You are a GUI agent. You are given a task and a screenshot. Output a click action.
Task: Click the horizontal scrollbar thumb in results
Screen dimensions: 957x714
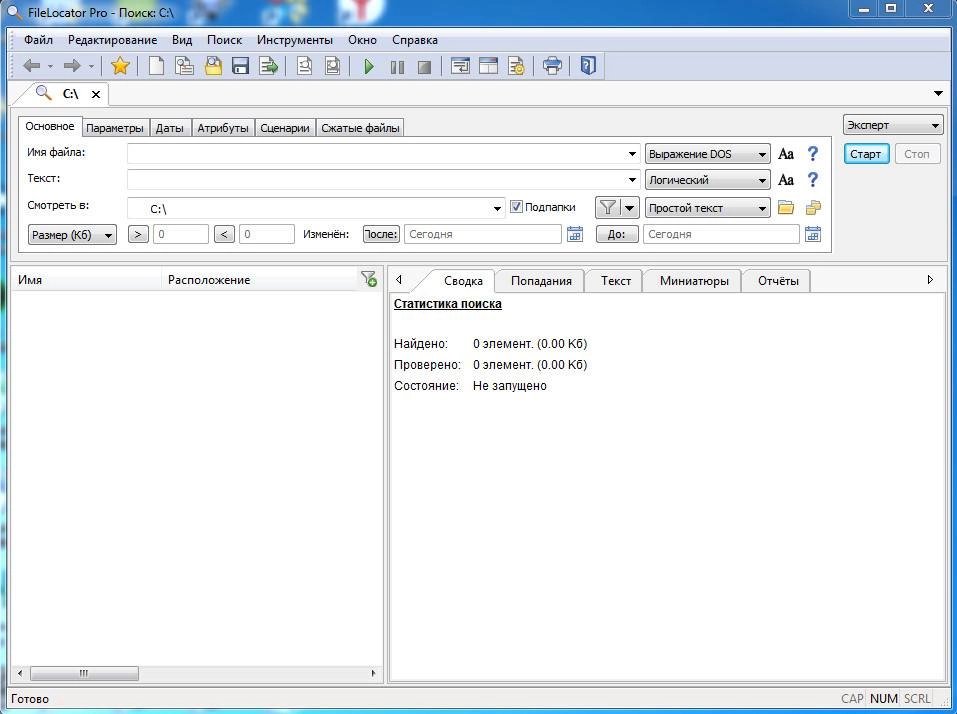pyautogui.click(x=84, y=673)
